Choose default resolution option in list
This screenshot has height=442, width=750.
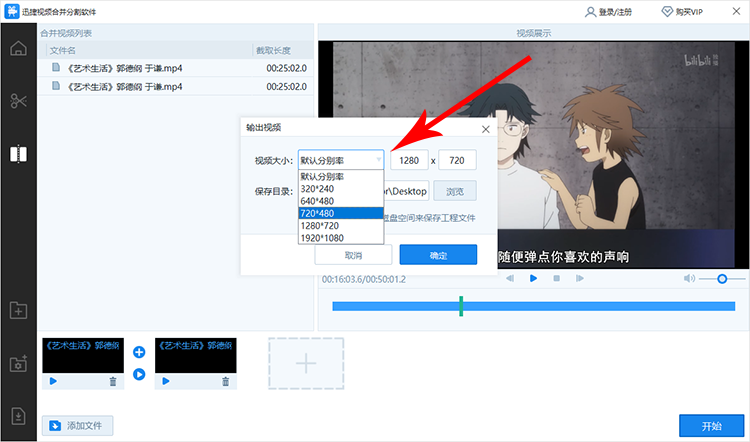tap(341, 177)
